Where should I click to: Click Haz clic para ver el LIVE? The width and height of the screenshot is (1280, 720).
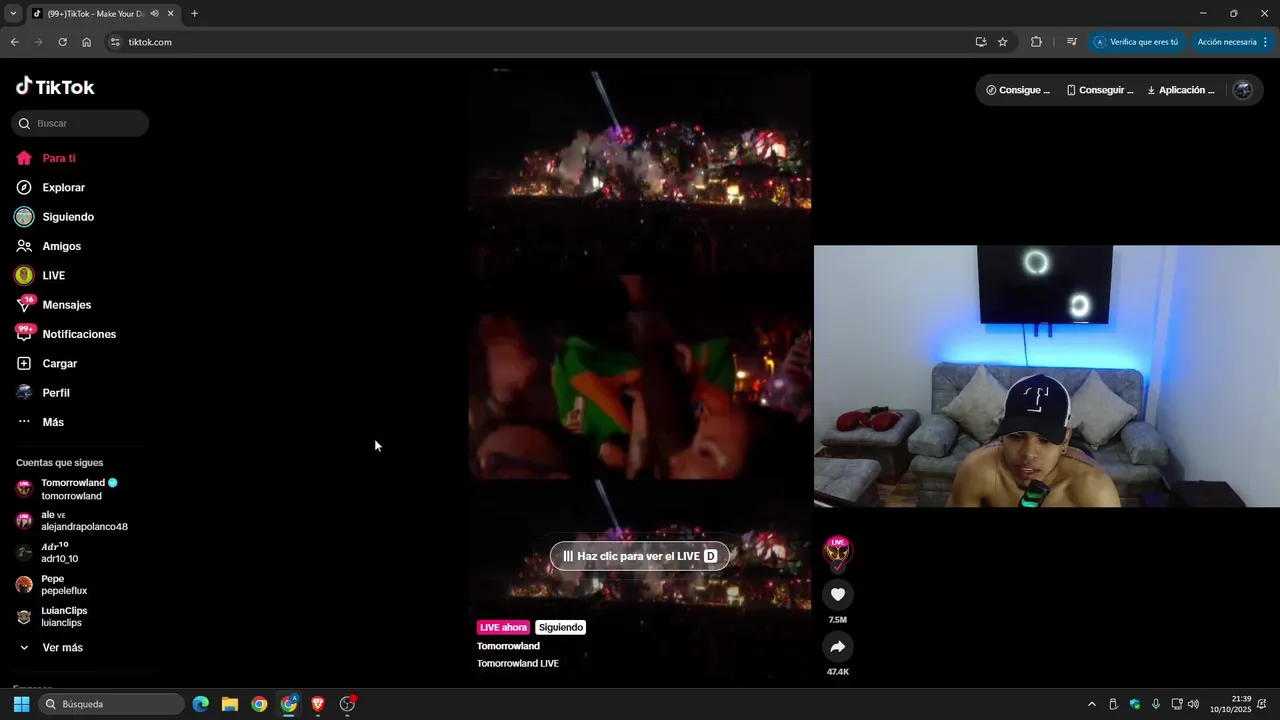tap(640, 556)
